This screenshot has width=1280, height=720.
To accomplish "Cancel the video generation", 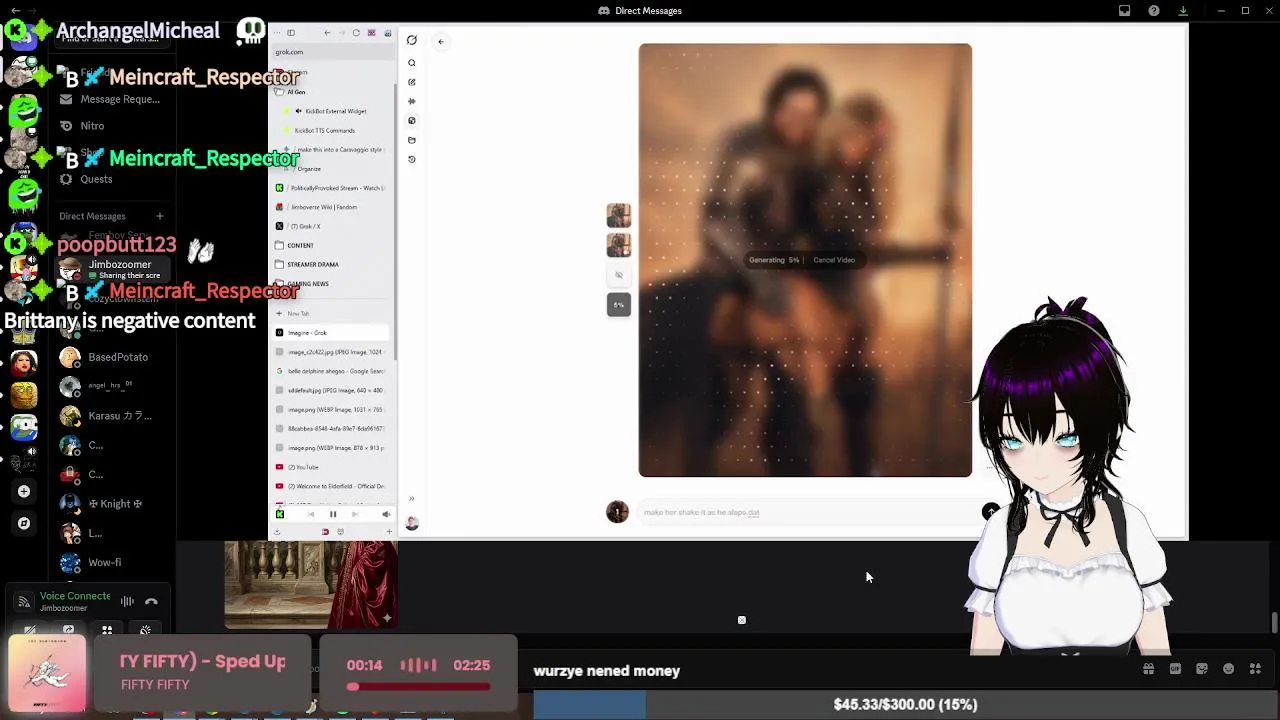I will point(834,260).
